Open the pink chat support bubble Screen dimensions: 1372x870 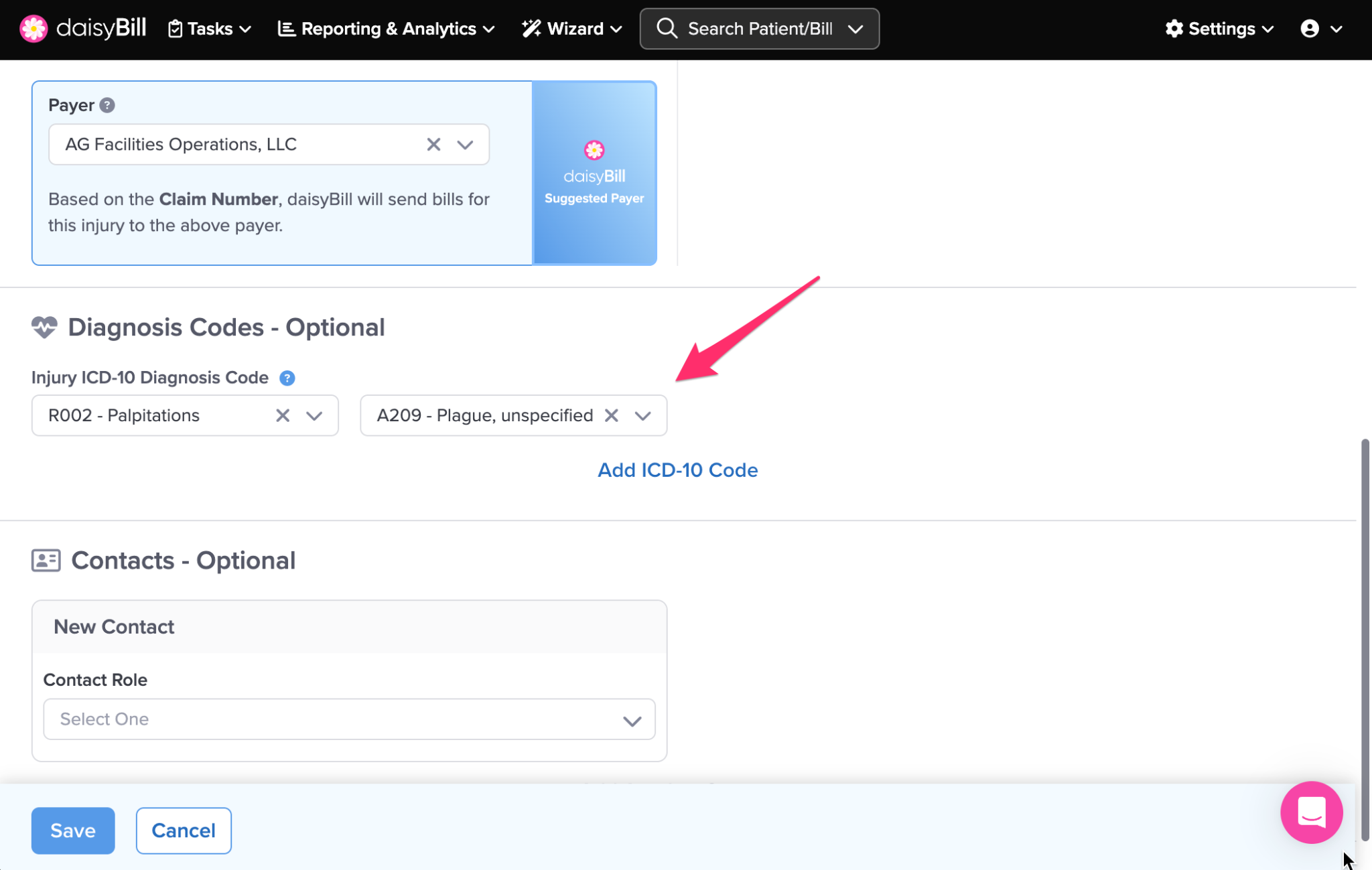pyautogui.click(x=1311, y=812)
